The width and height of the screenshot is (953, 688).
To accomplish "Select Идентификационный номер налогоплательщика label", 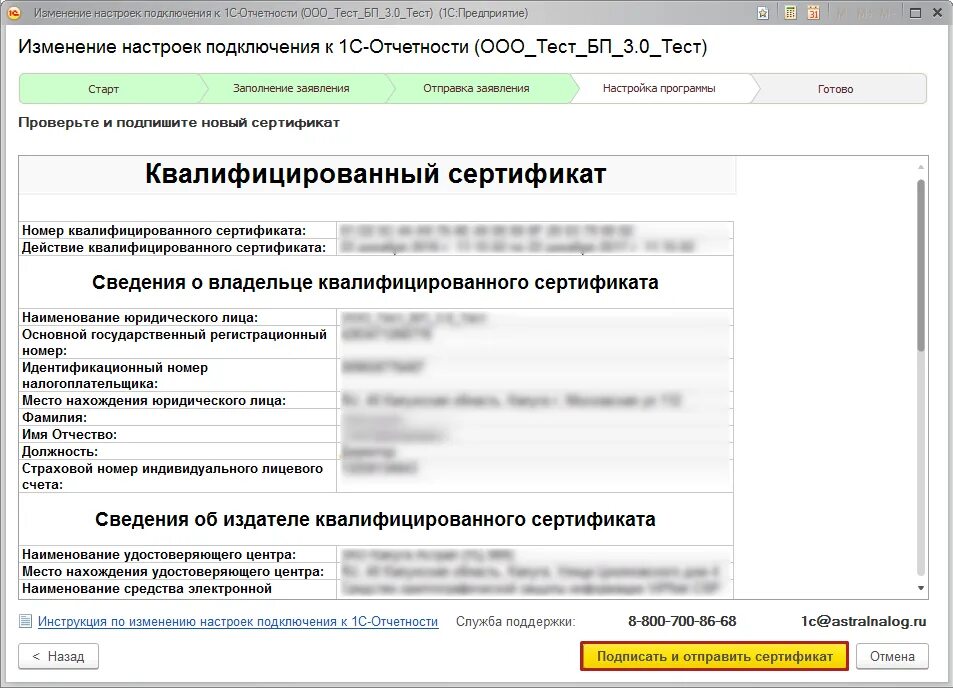I will coord(115,376).
